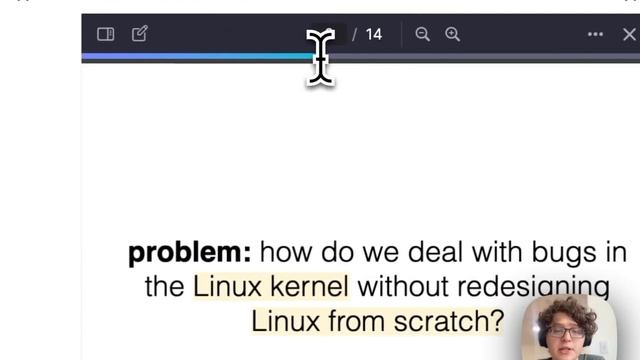Open the three-dot more options menu
Image resolution: width=640 pixels, height=360 pixels.
pos(595,34)
